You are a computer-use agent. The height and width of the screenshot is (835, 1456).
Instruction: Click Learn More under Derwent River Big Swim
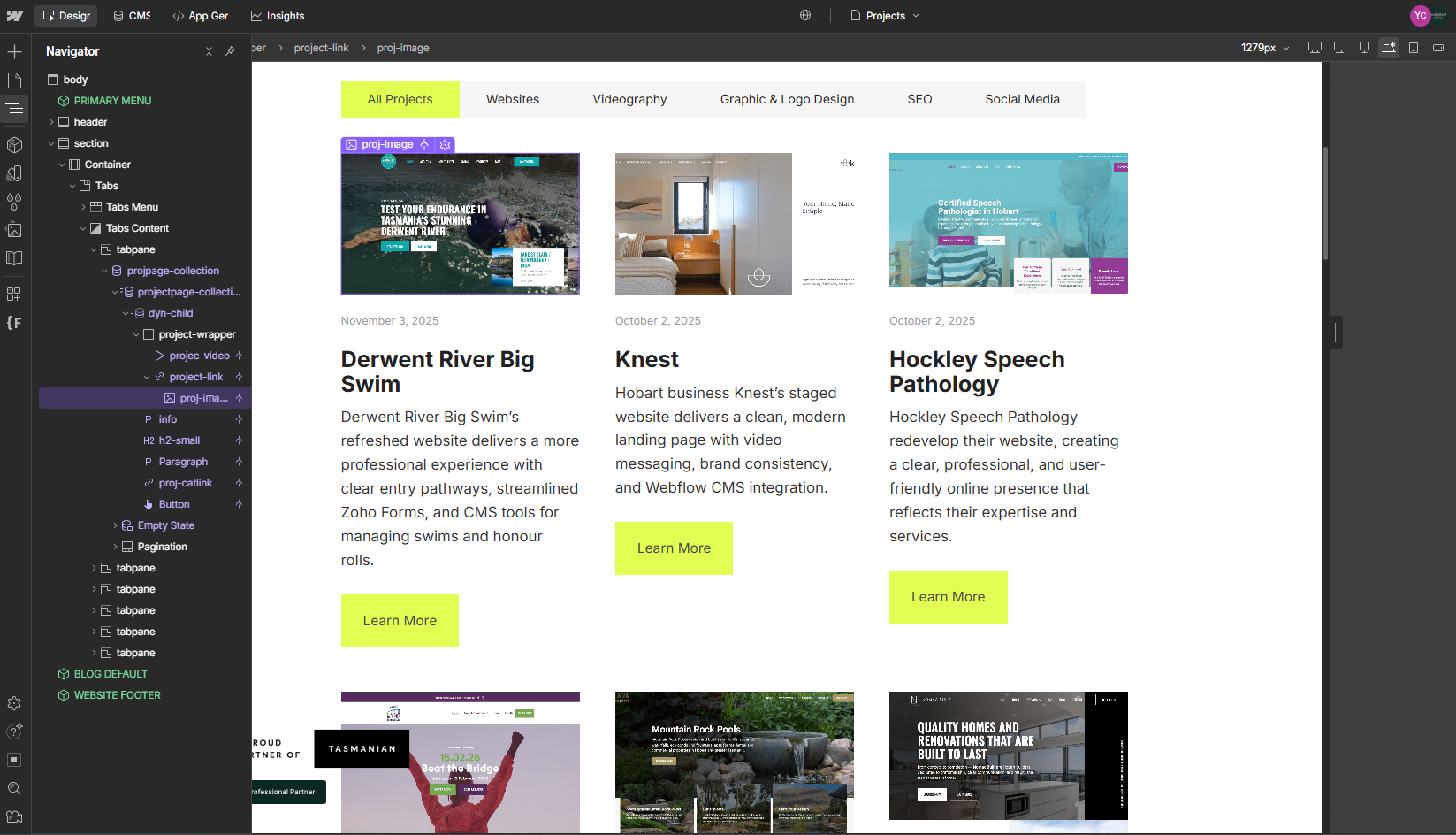tap(400, 621)
